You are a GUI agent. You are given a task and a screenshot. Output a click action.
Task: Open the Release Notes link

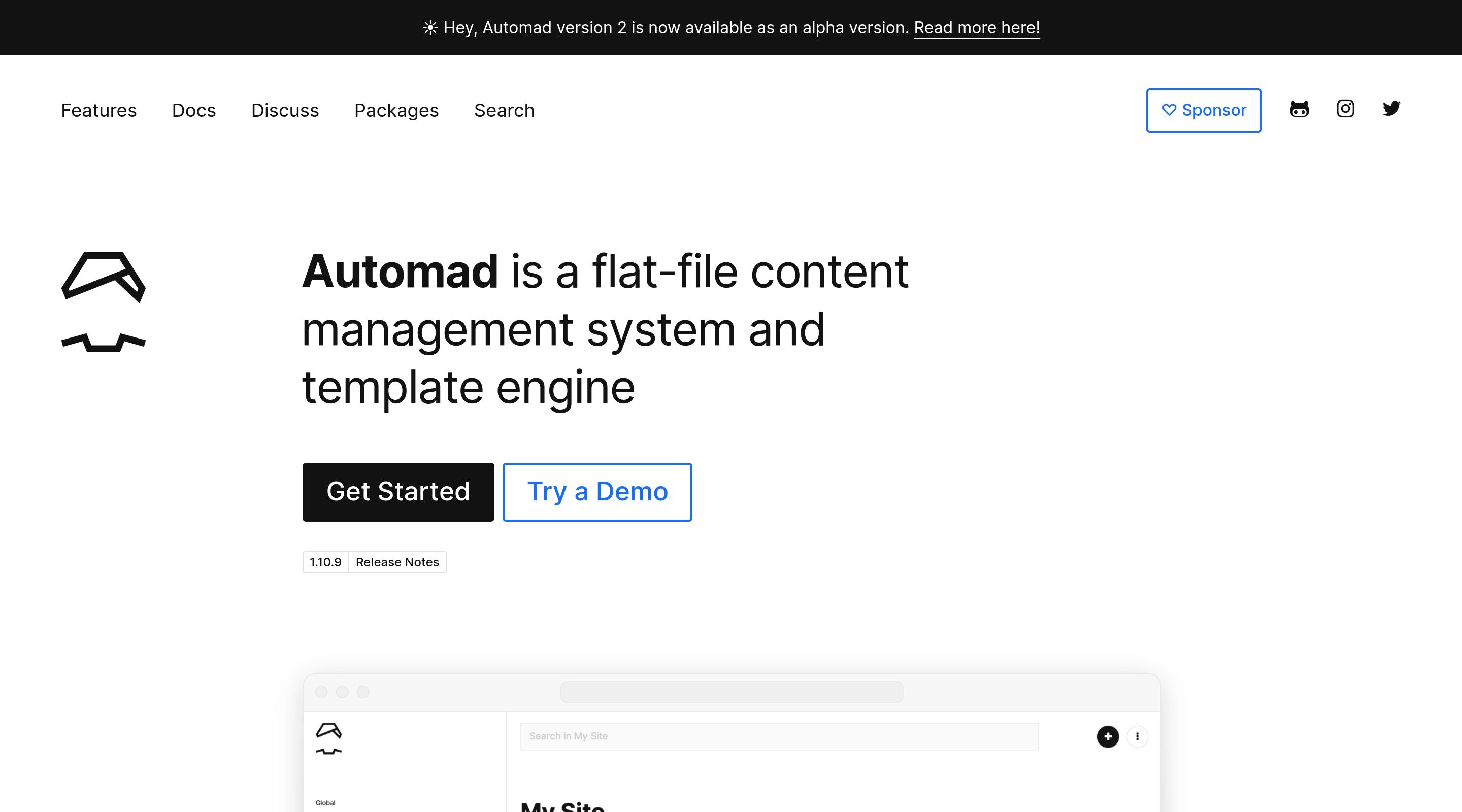pyautogui.click(x=396, y=562)
